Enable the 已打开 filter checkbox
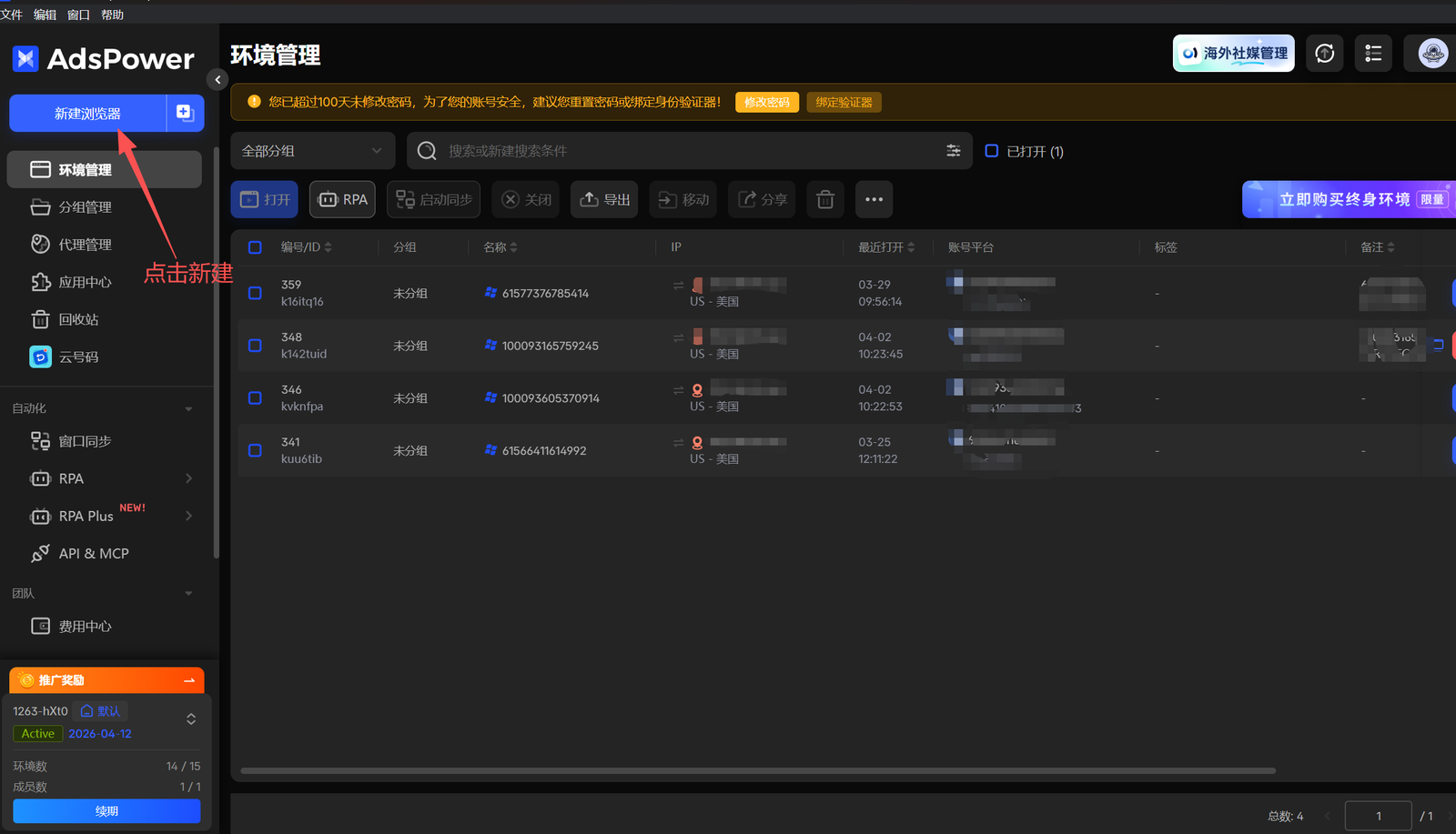The image size is (1456, 834). click(x=992, y=151)
